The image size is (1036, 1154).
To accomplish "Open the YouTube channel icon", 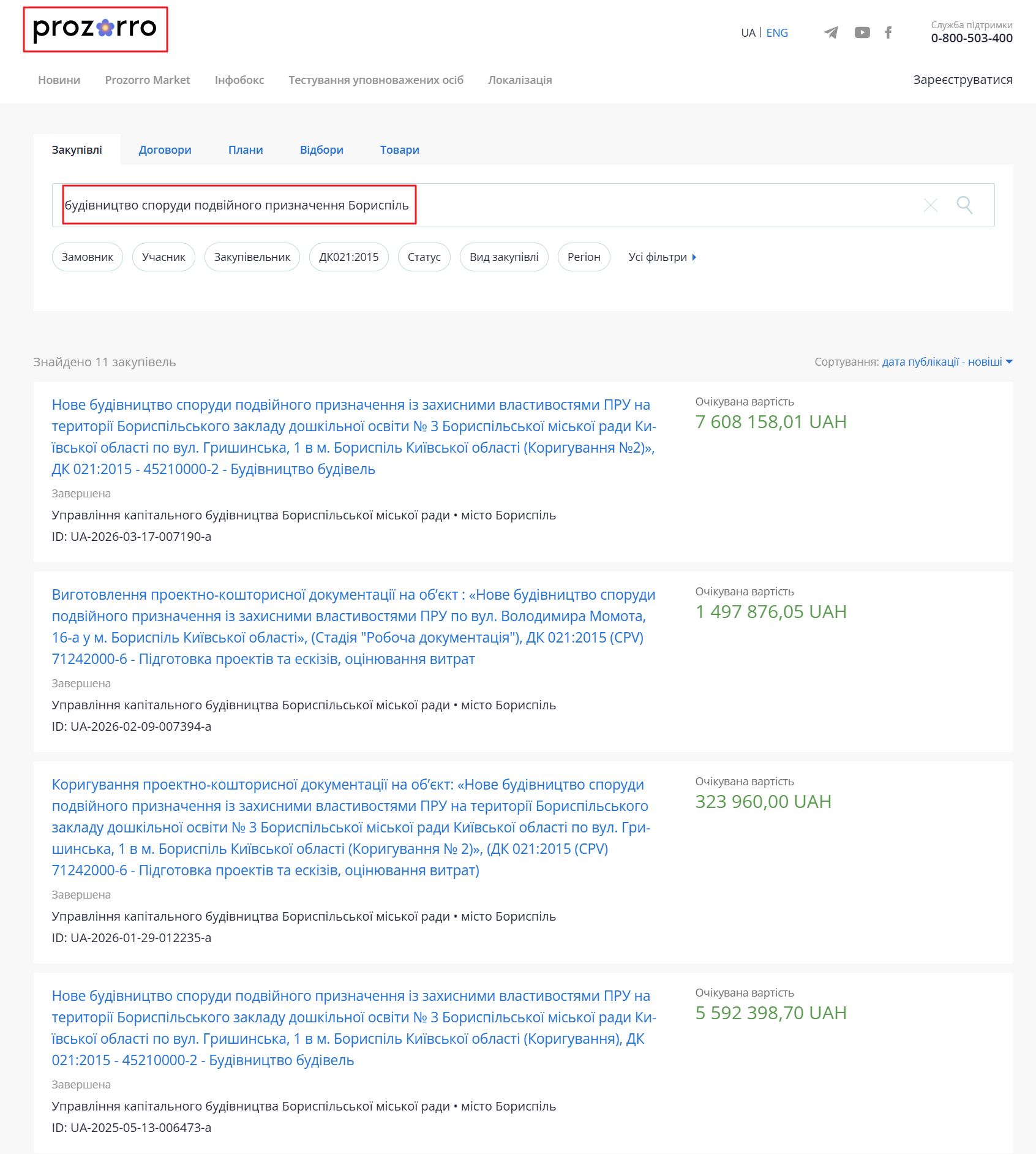I will click(x=862, y=32).
